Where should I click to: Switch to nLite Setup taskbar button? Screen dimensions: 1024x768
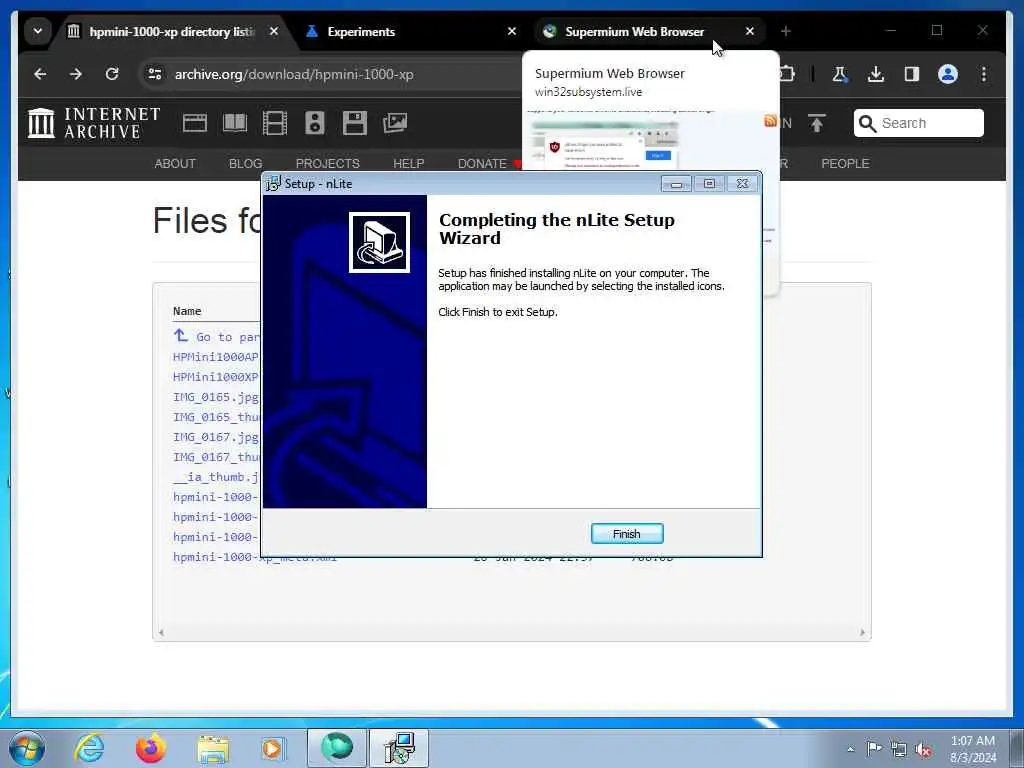coord(399,748)
